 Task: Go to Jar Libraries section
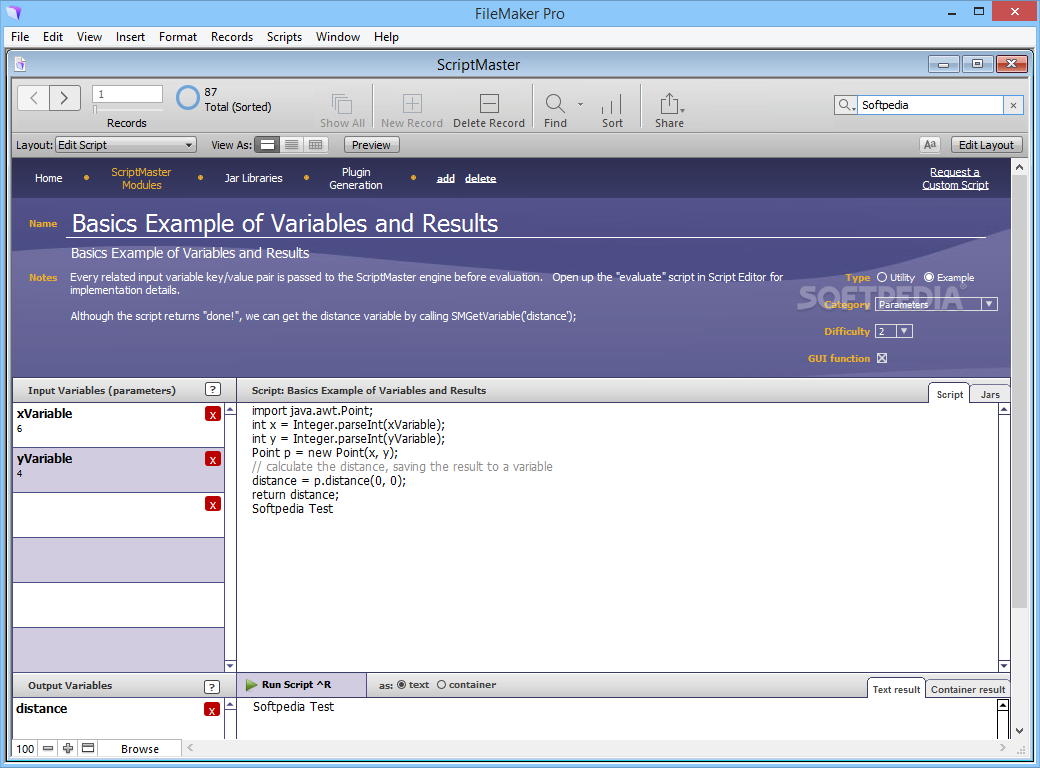click(x=253, y=178)
